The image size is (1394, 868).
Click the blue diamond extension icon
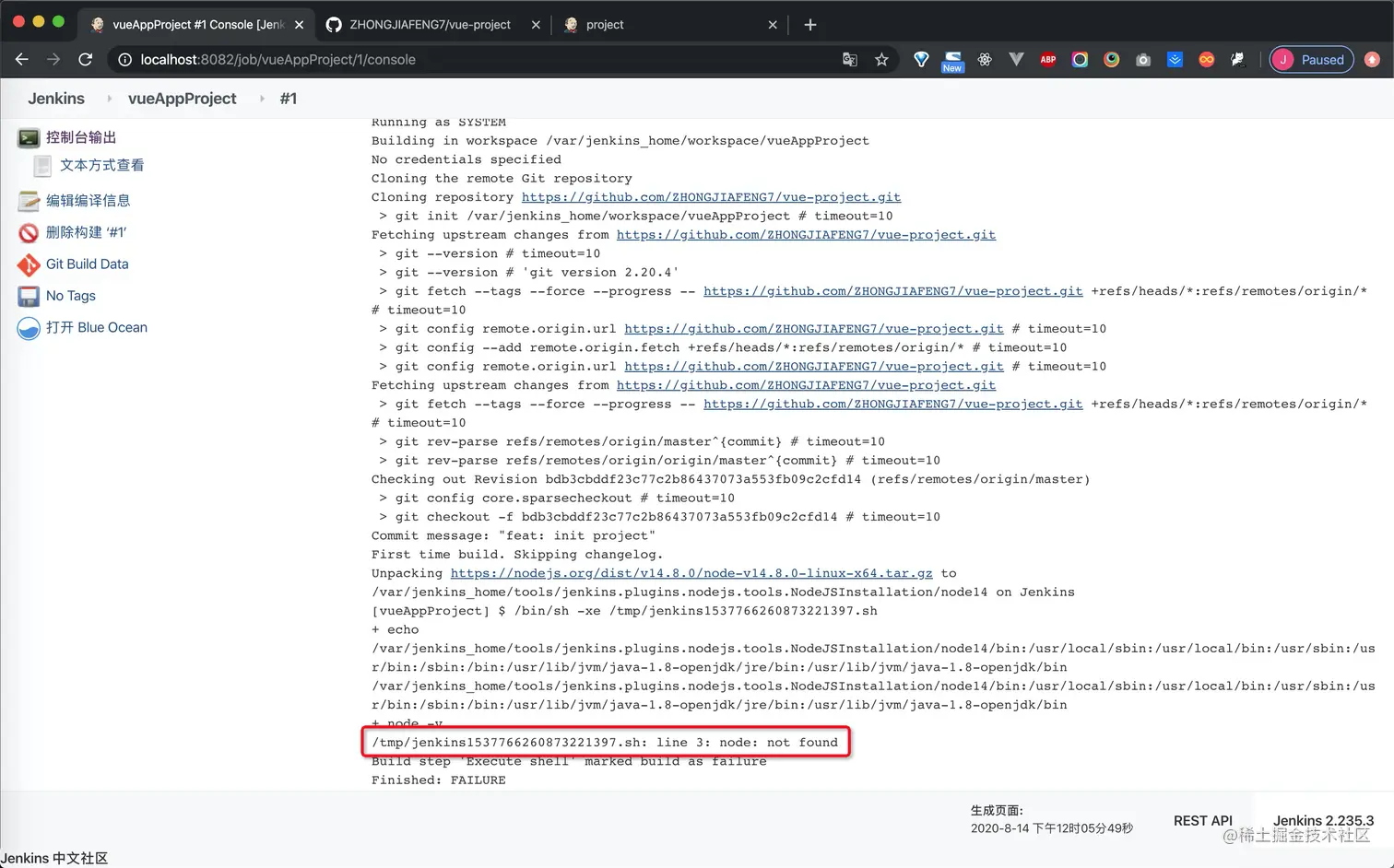tap(921, 60)
